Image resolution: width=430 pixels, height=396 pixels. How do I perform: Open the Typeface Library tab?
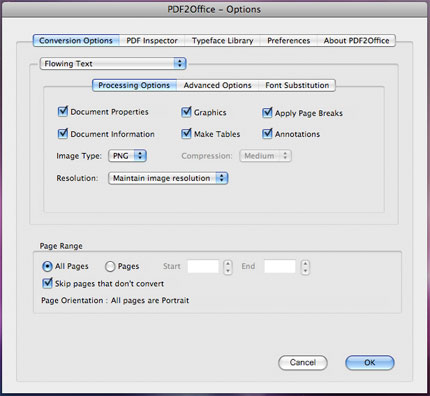click(222, 41)
